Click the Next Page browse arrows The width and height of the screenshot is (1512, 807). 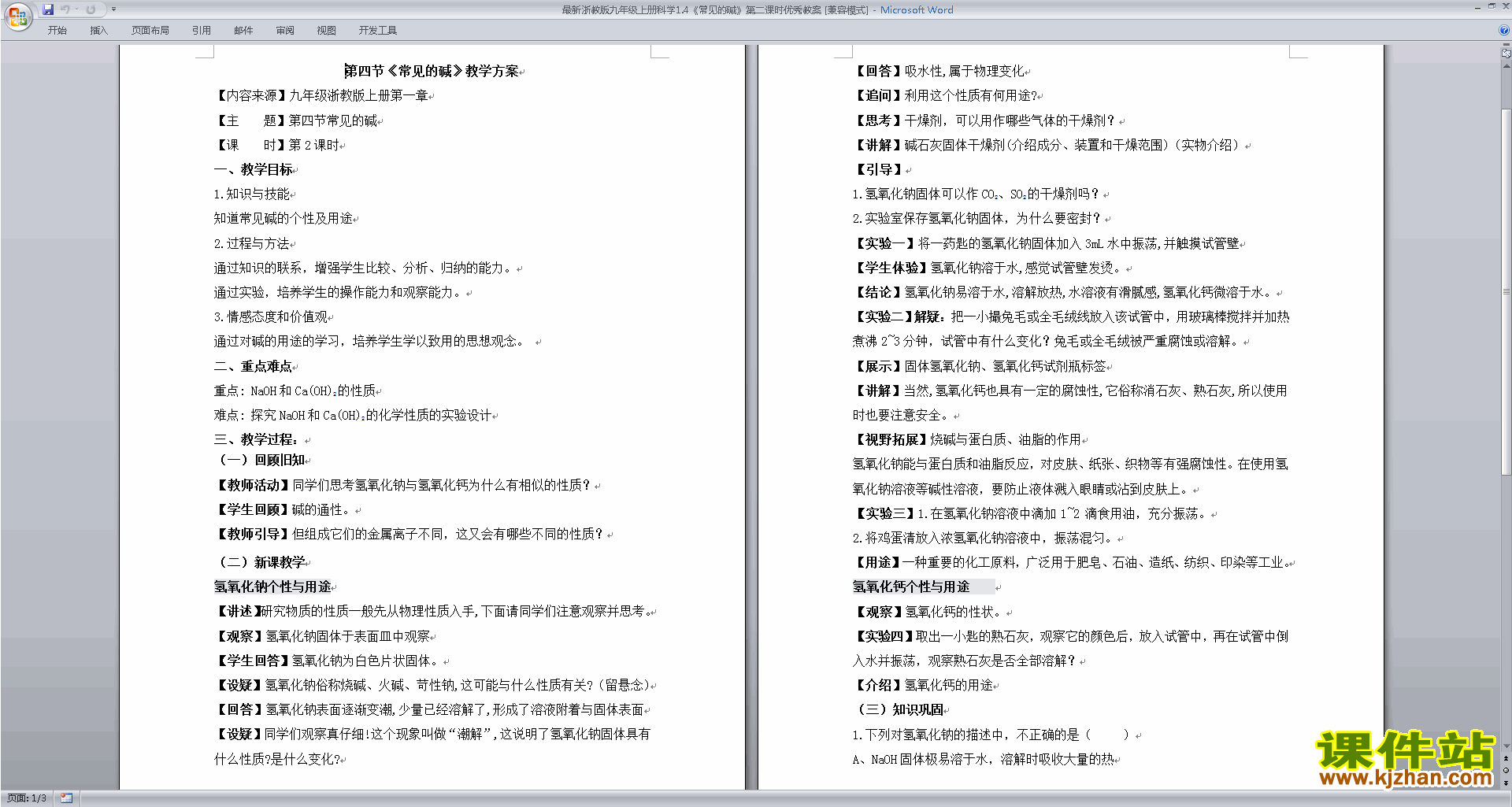tap(1506, 783)
